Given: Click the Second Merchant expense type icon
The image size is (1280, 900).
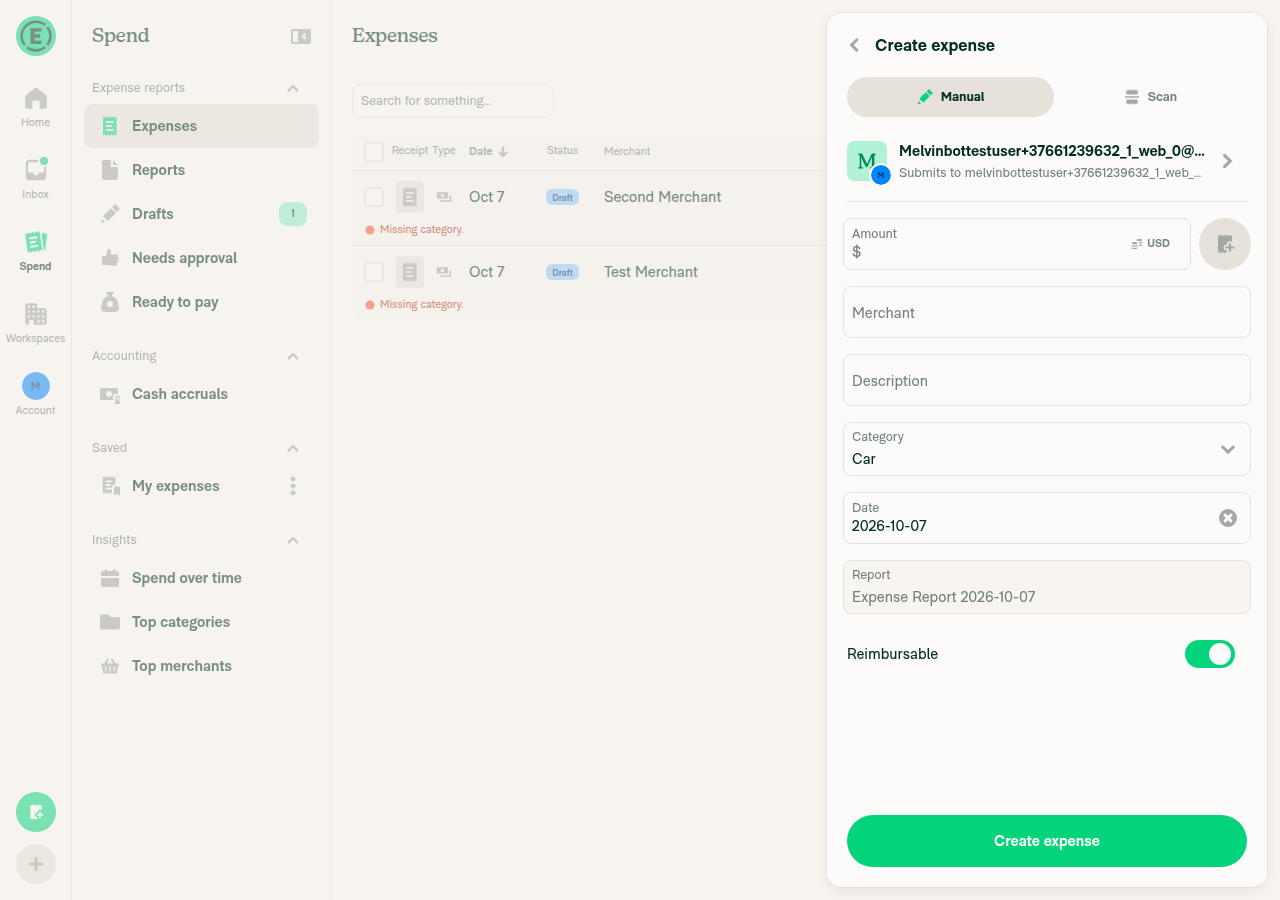Looking at the screenshot, I should click(x=444, y=197).
